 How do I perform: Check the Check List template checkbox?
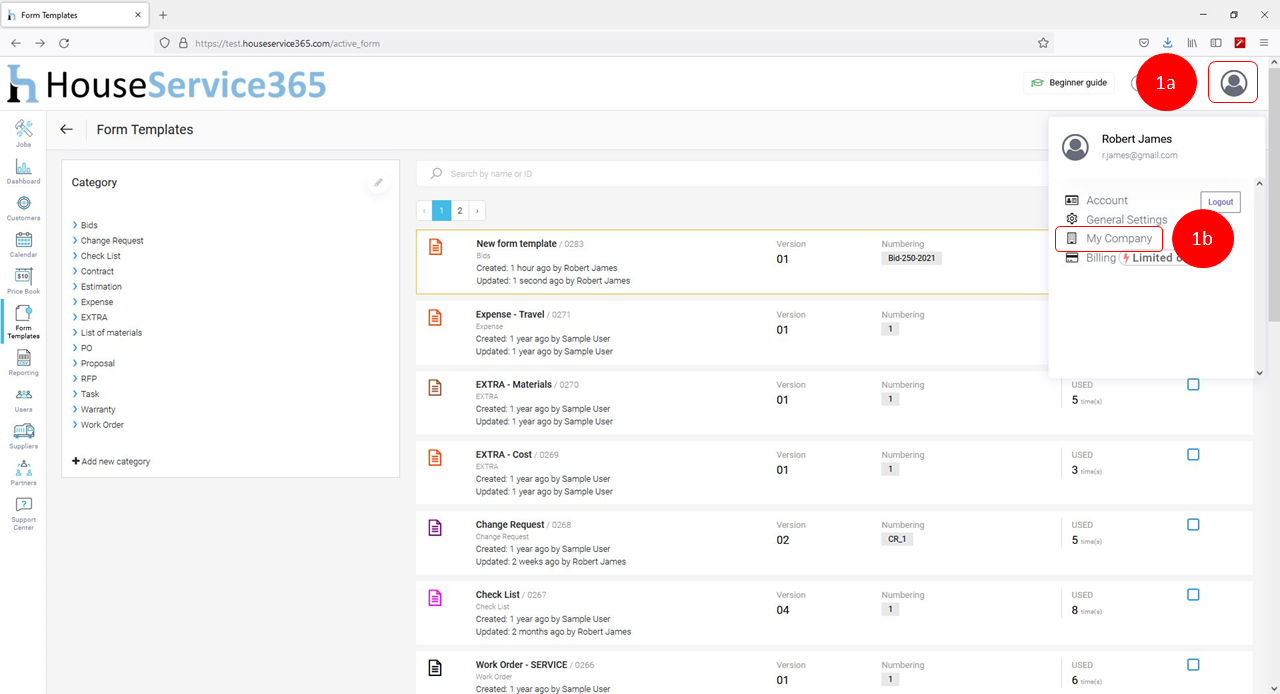click(1193, 594)
